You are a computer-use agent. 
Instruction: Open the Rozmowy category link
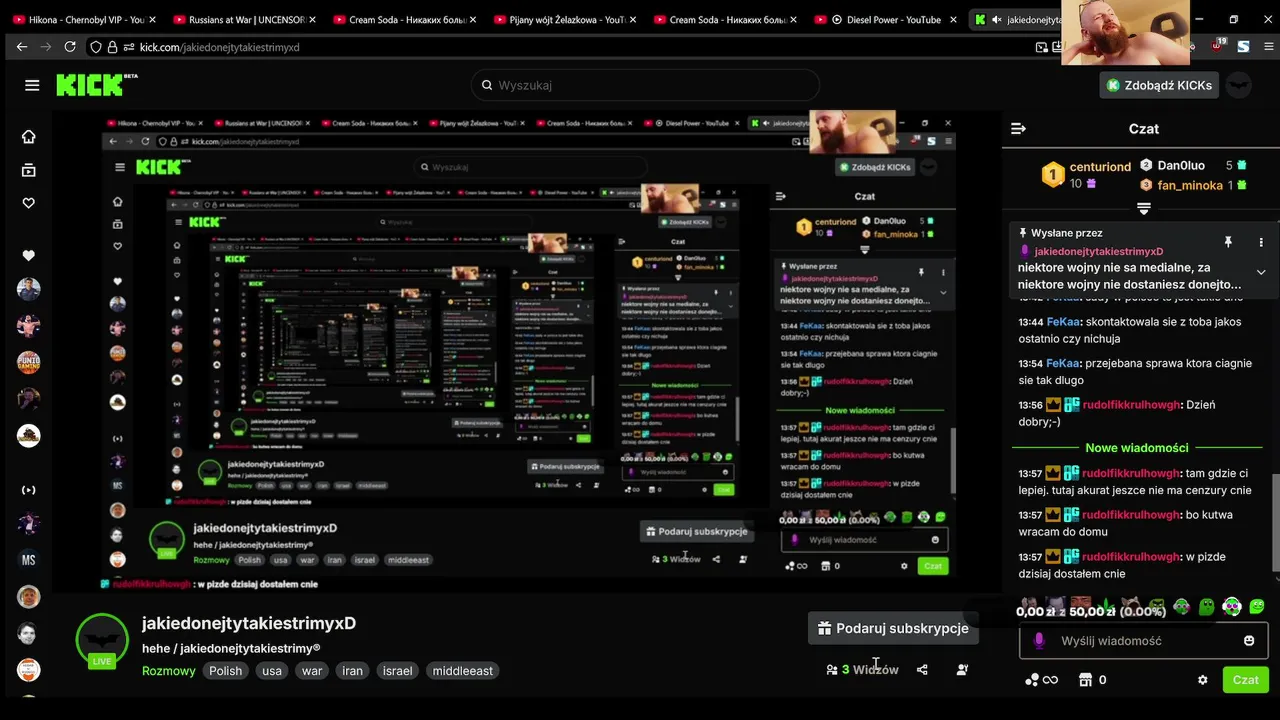(x=169, y=671)
